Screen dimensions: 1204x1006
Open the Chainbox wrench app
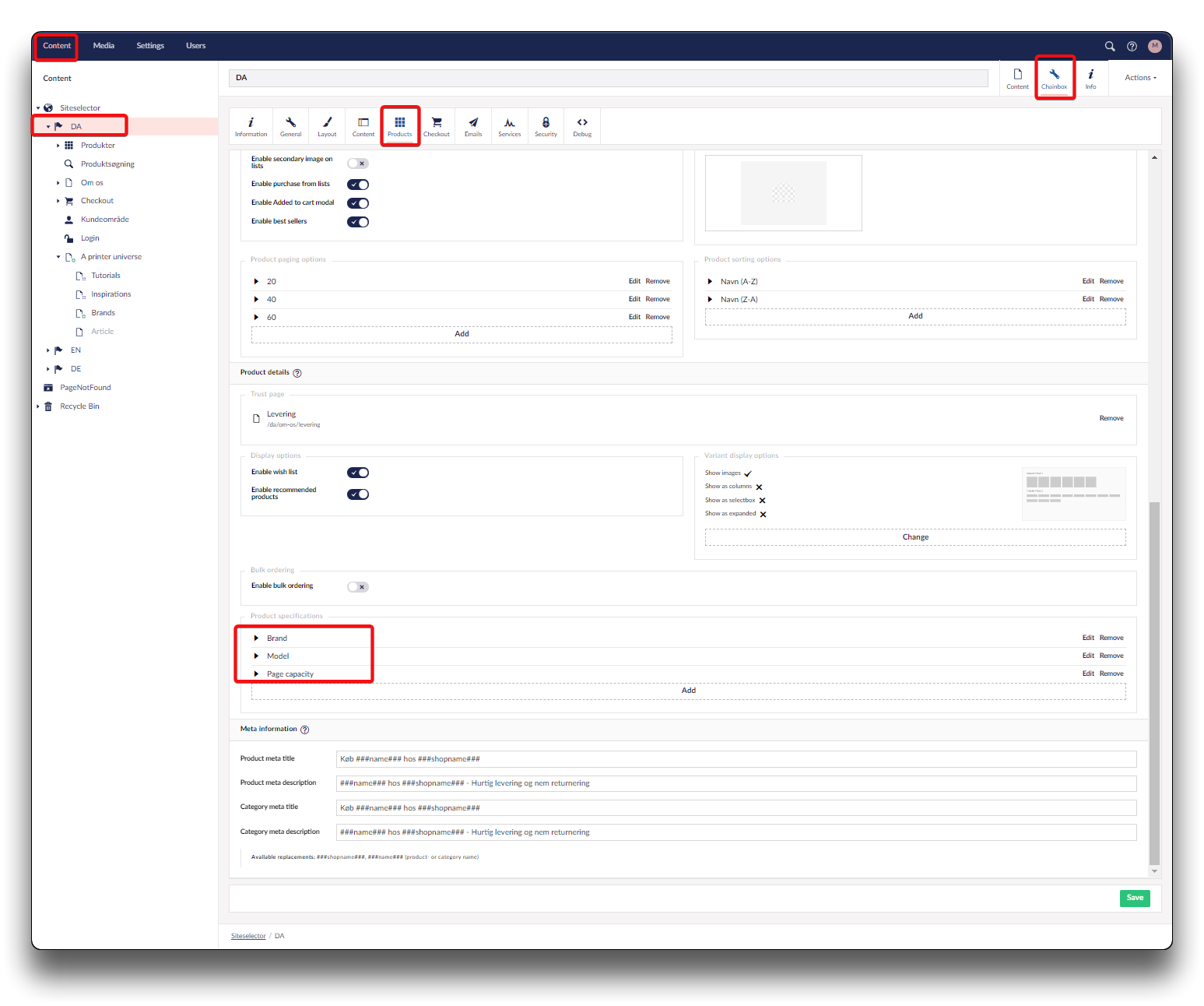pos(1054,78)
